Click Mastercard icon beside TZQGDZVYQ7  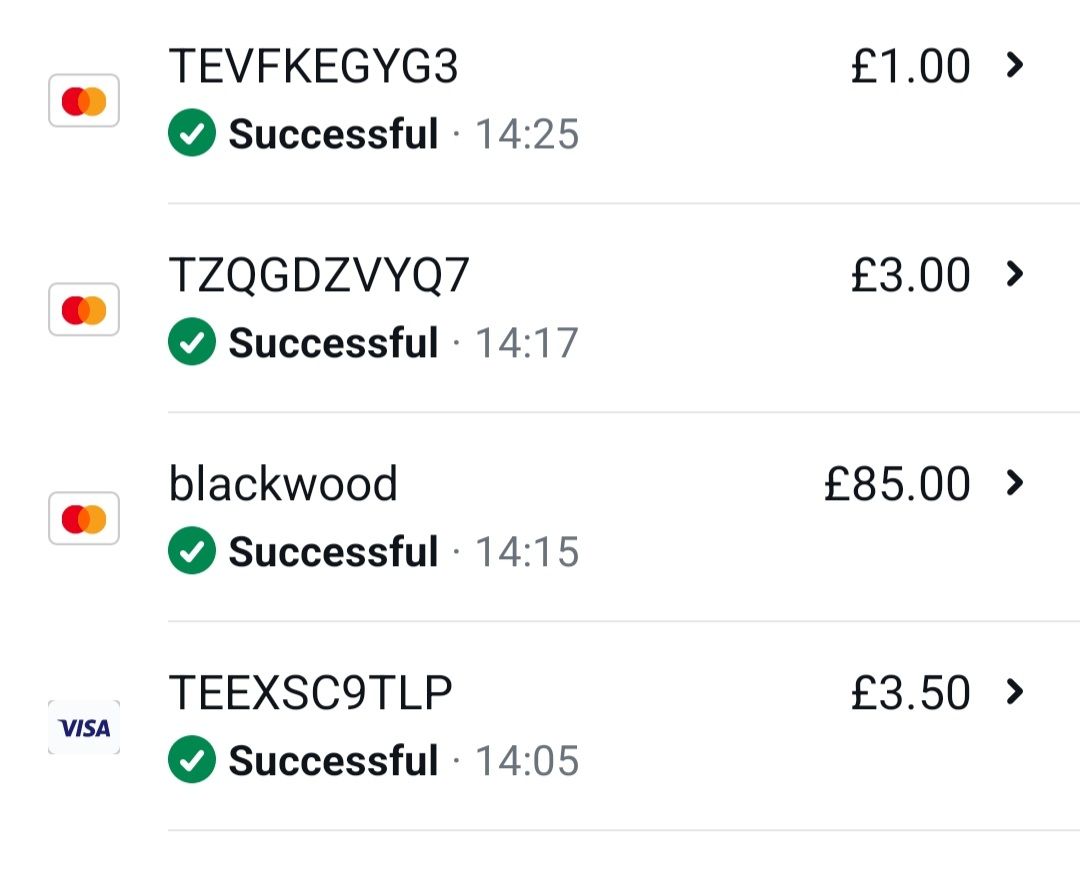[x=84, y=309]
